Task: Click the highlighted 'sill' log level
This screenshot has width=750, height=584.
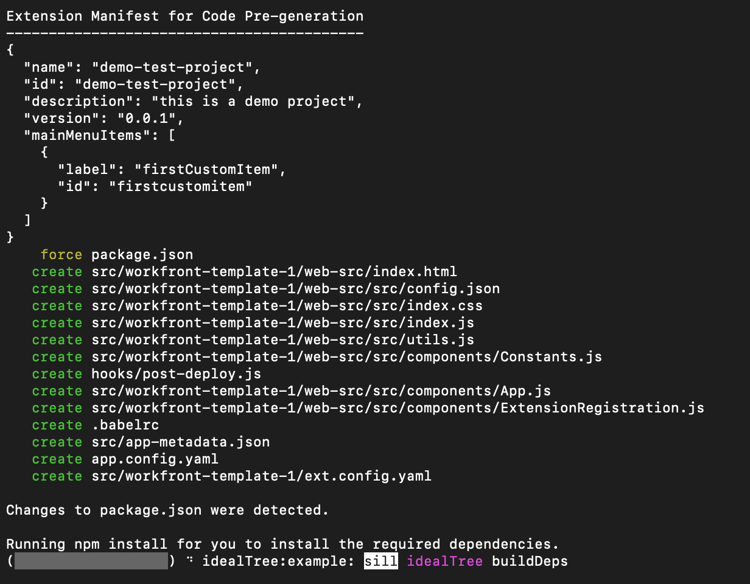Action: pos(381,561)
